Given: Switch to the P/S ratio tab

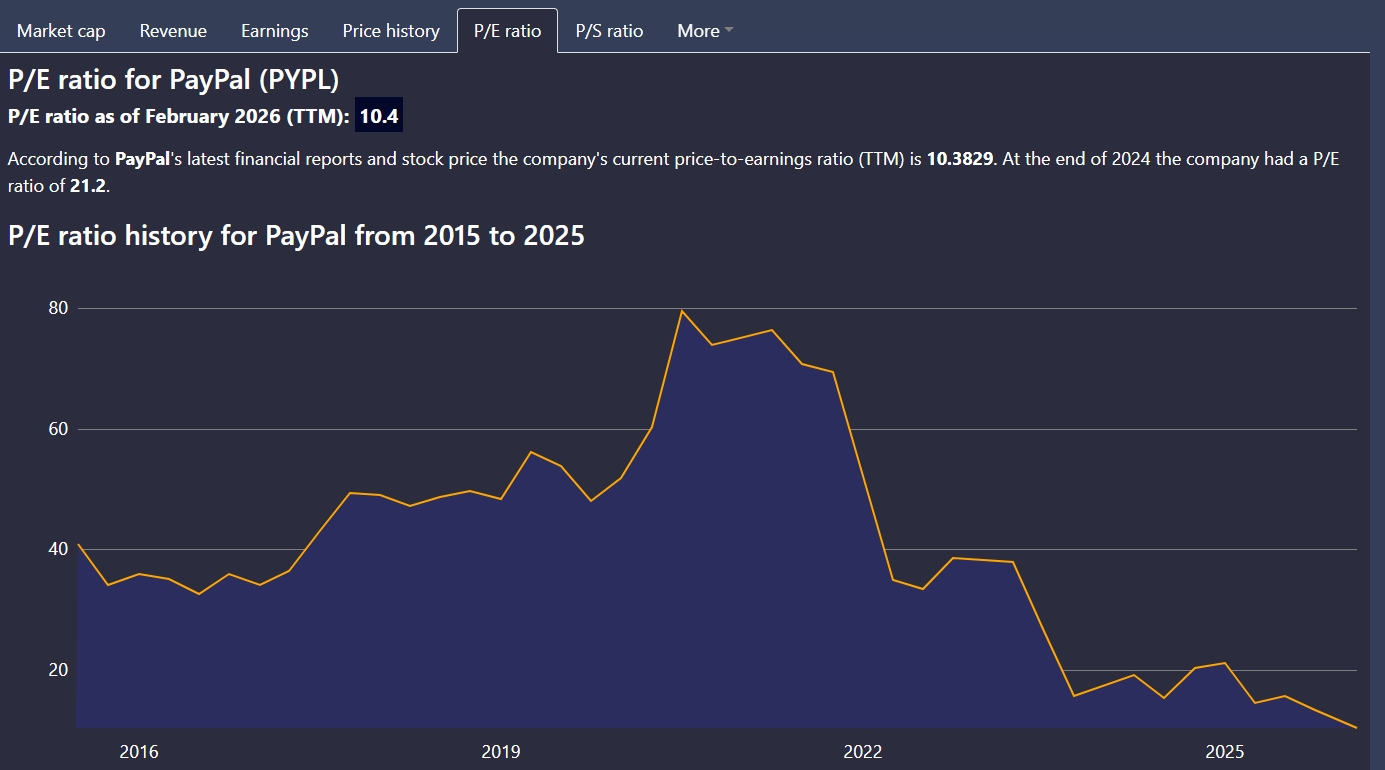Looking at the screenshot, I should tap(609, 31).
